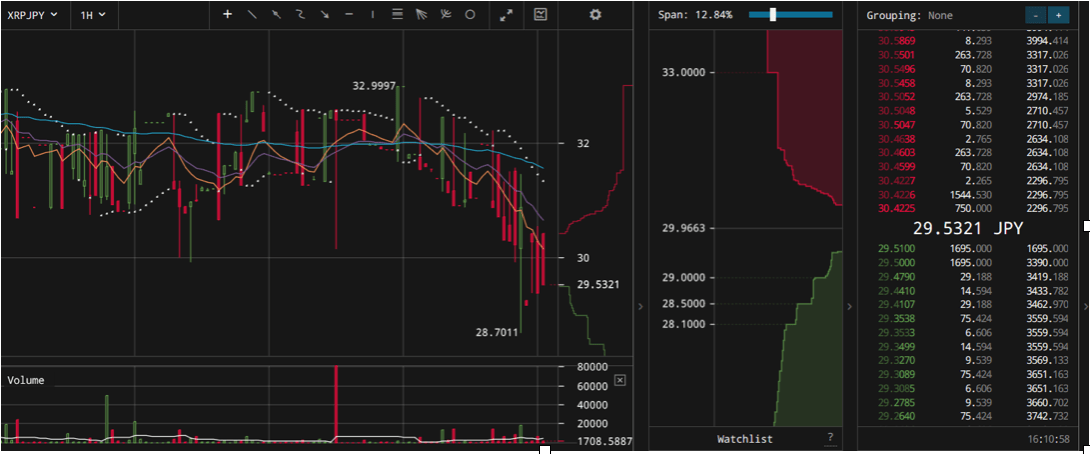Open the 1H timeframe dropdown

click(x=93, y=15)
